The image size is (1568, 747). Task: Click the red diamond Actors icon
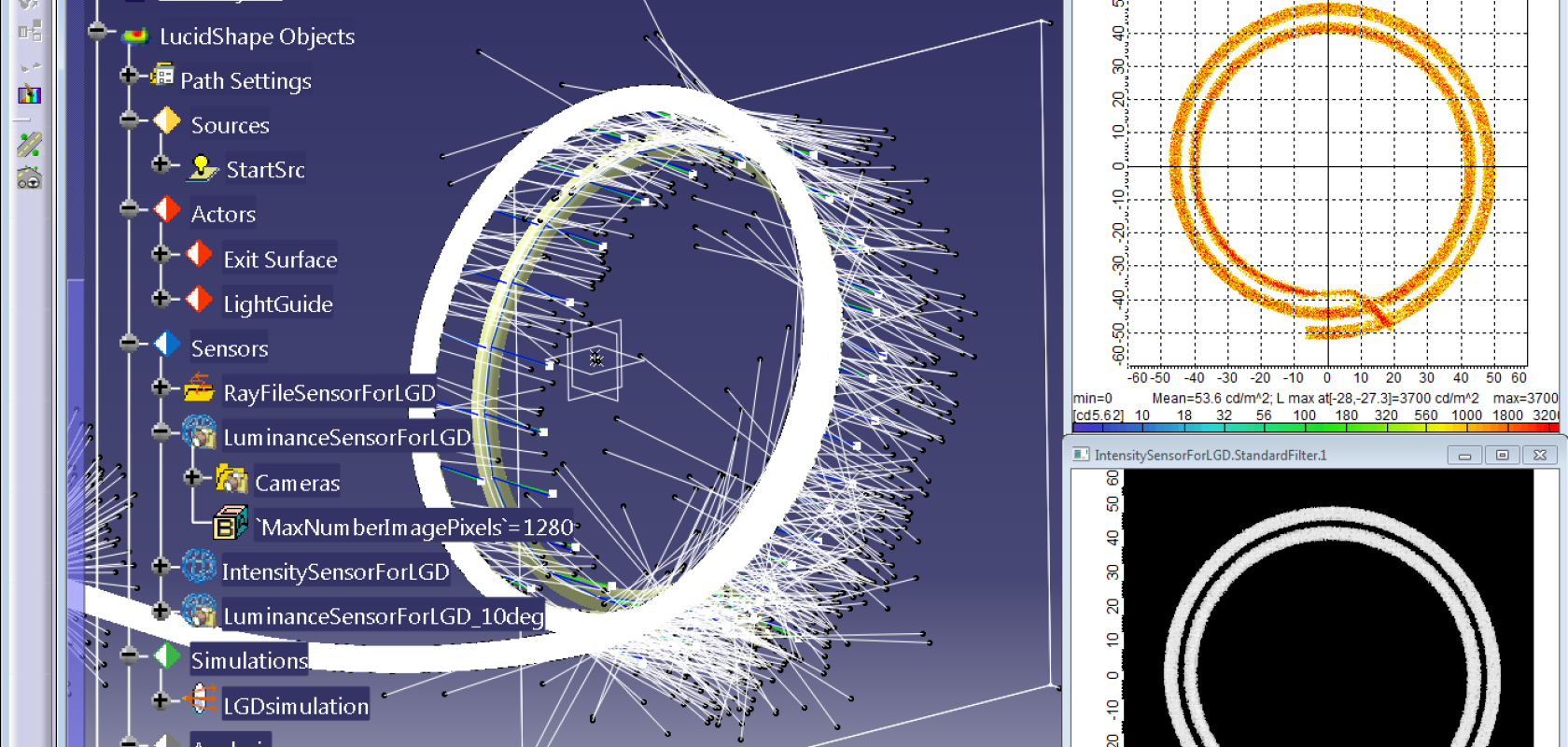coord(166,209)
